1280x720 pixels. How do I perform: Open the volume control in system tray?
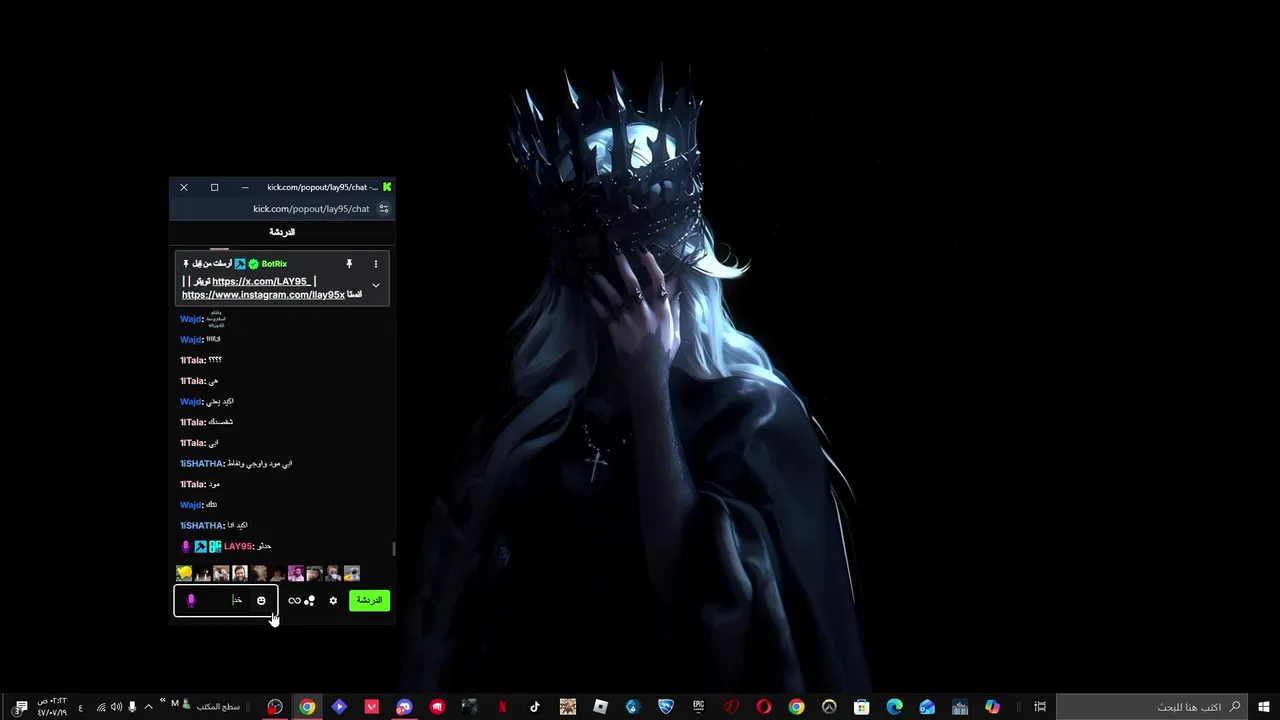coord(116,707)
